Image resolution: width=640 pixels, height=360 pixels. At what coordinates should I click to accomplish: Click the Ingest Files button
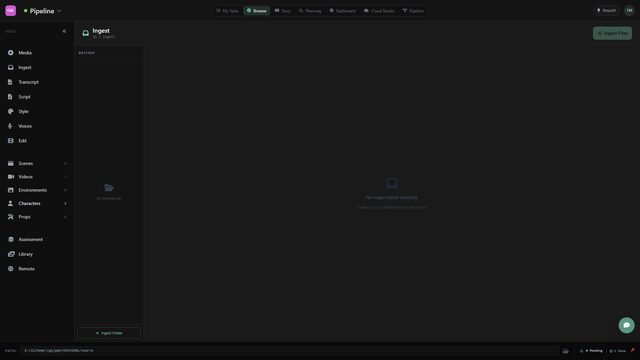point(612,33)
